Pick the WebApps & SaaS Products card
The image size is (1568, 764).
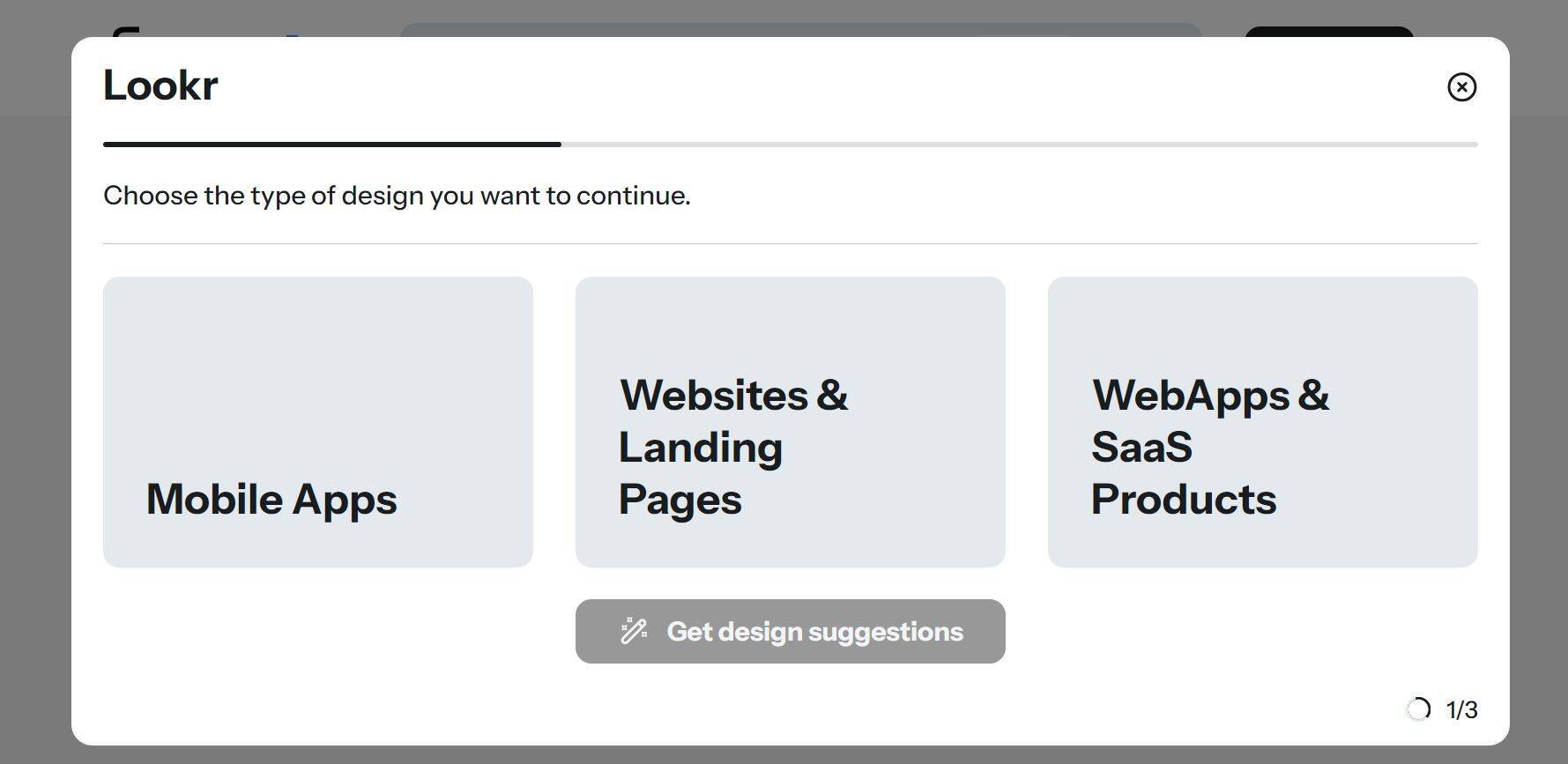[x=1262, y=421]
